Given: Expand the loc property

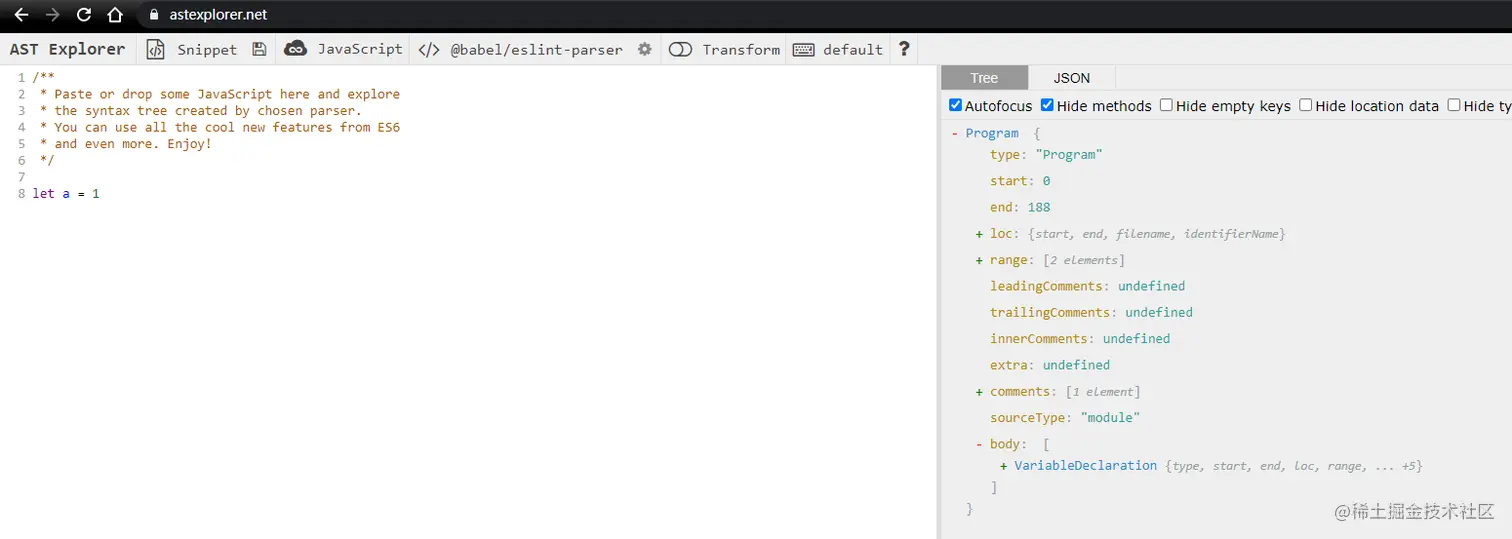Looking at the screenshot, I should coord(980,234).
